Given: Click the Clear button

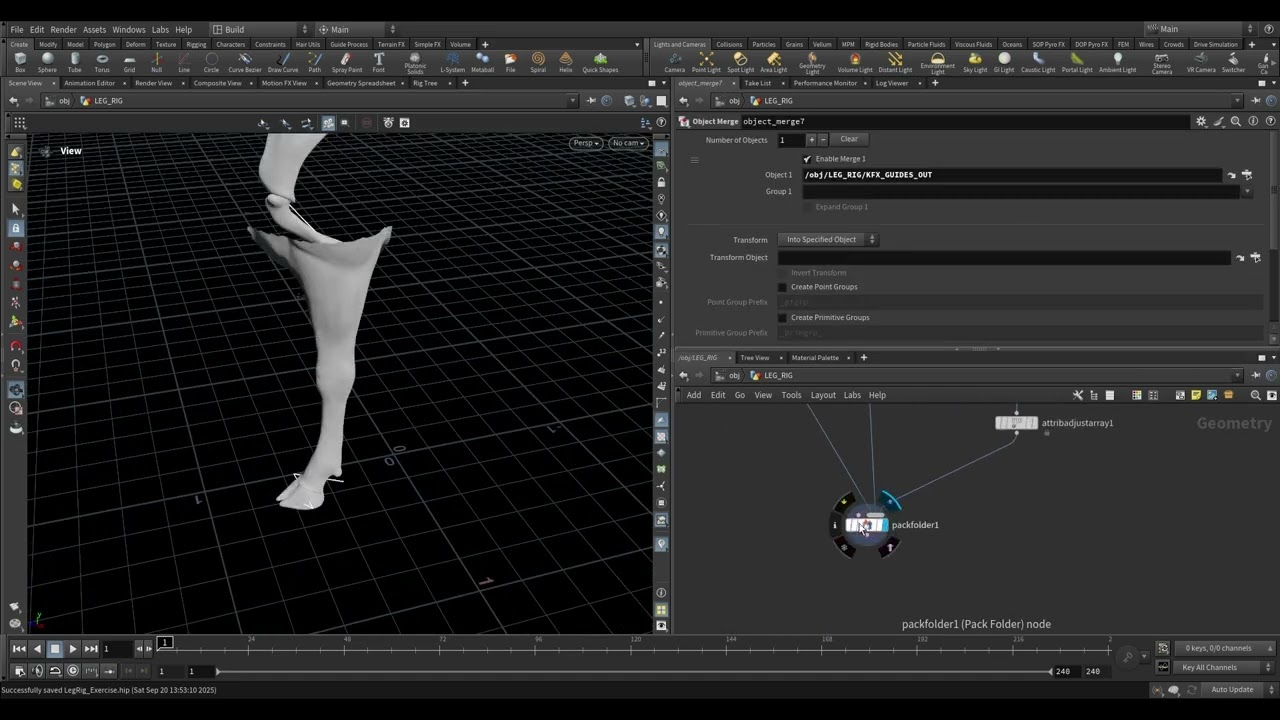Looking at the screenshot, I should click(x=849, y=140).
